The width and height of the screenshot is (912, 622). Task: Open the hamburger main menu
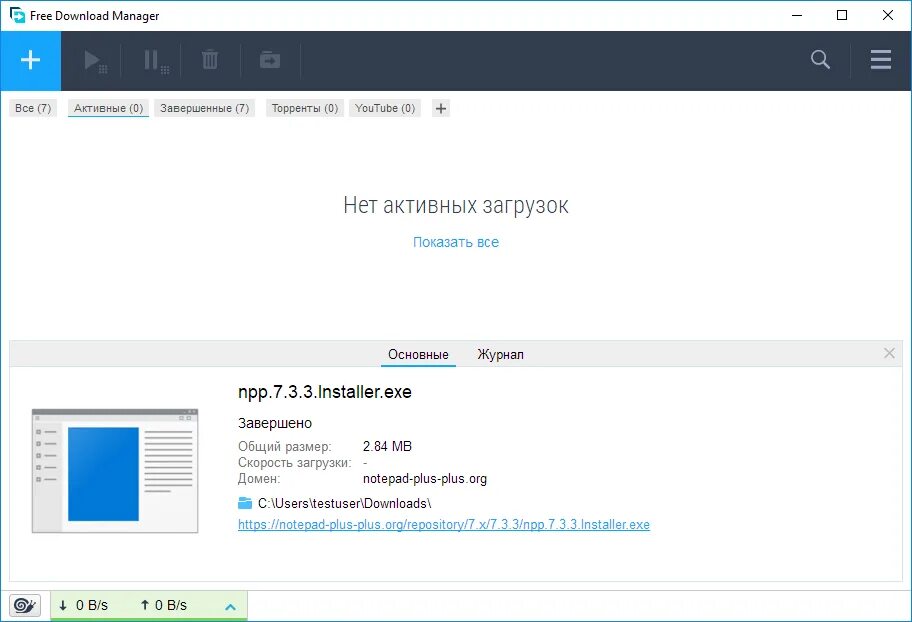tap(881, 59)
